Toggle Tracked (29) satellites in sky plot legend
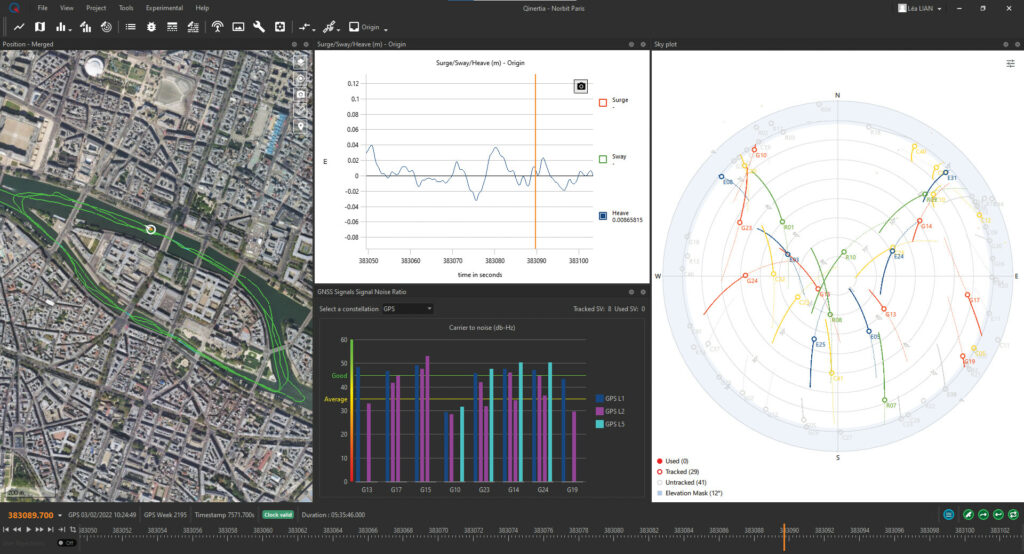Image resolution: width=1024 pixels, height=554 pixels. [x=677, y=472]
